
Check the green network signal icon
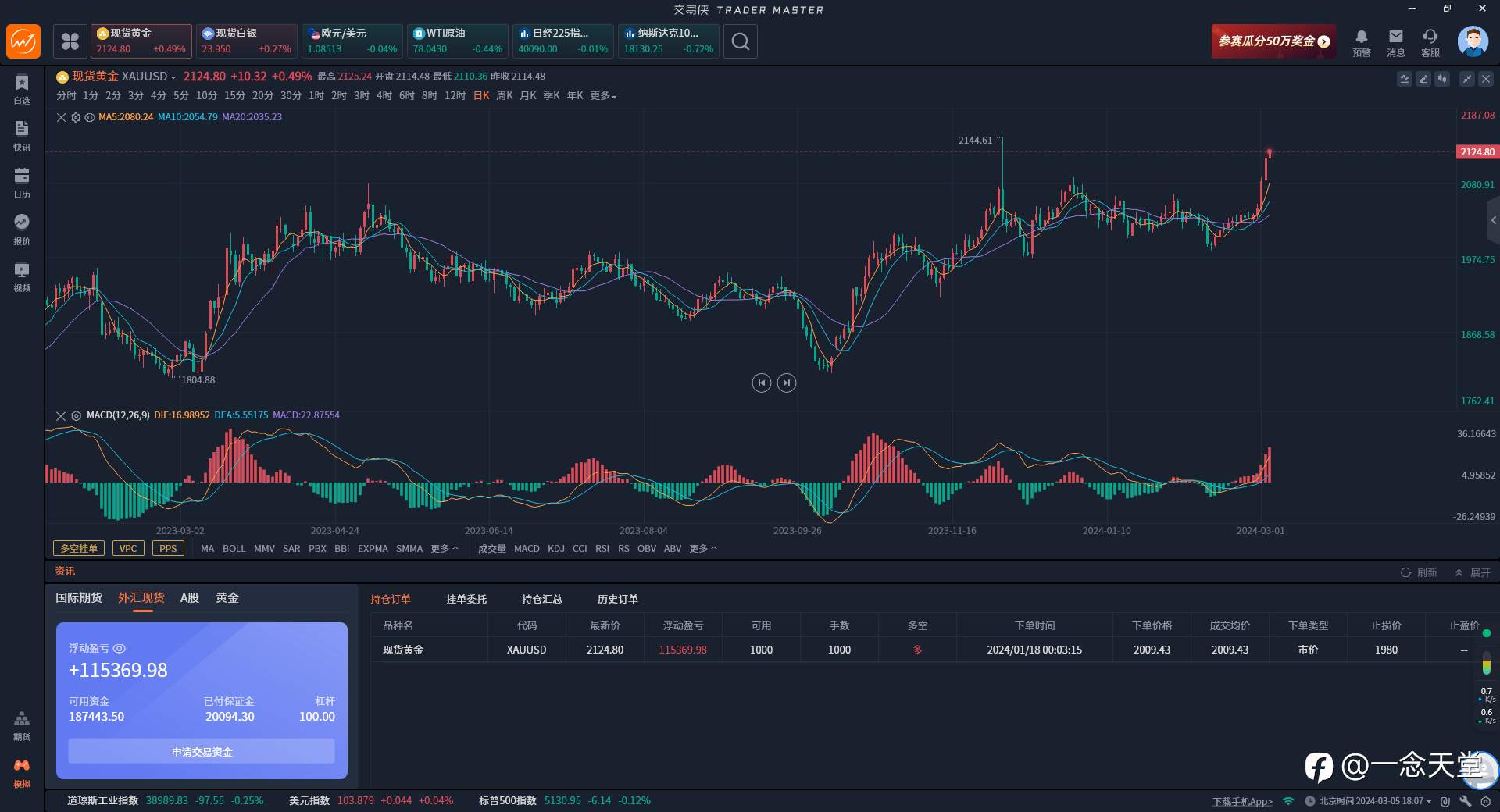tap(1288, 801)
